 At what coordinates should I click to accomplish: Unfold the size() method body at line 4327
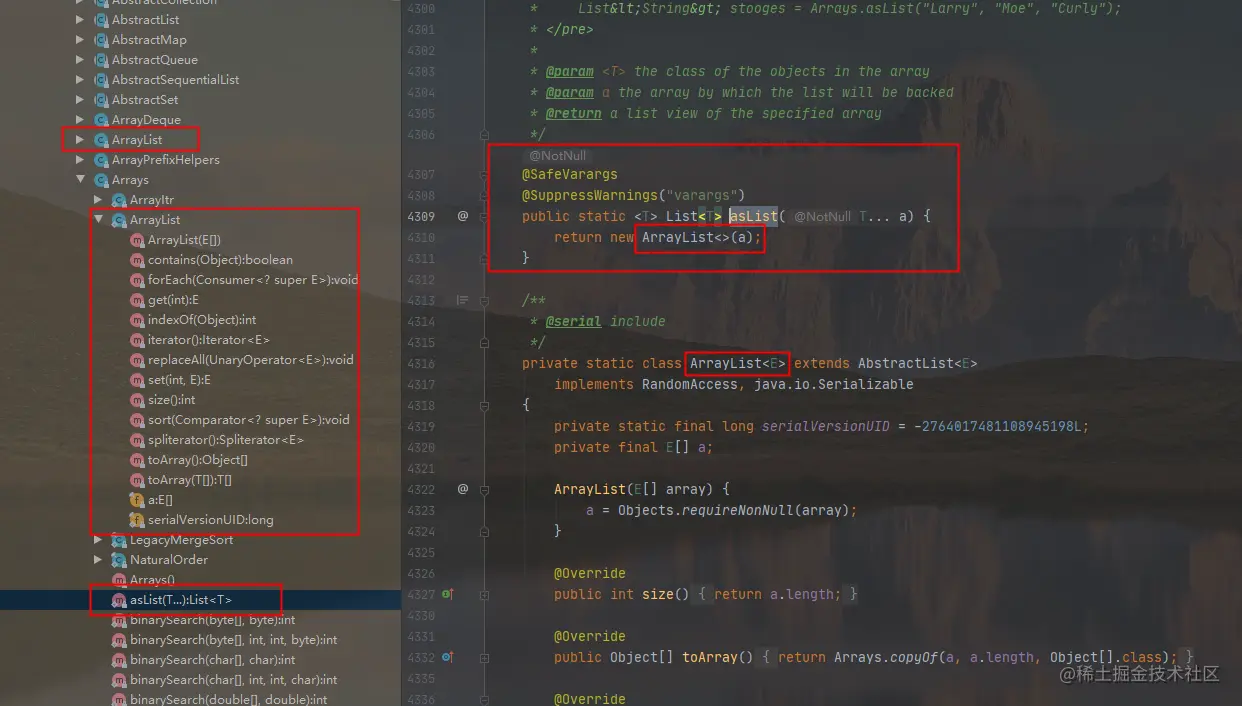(x=485, y=594)
